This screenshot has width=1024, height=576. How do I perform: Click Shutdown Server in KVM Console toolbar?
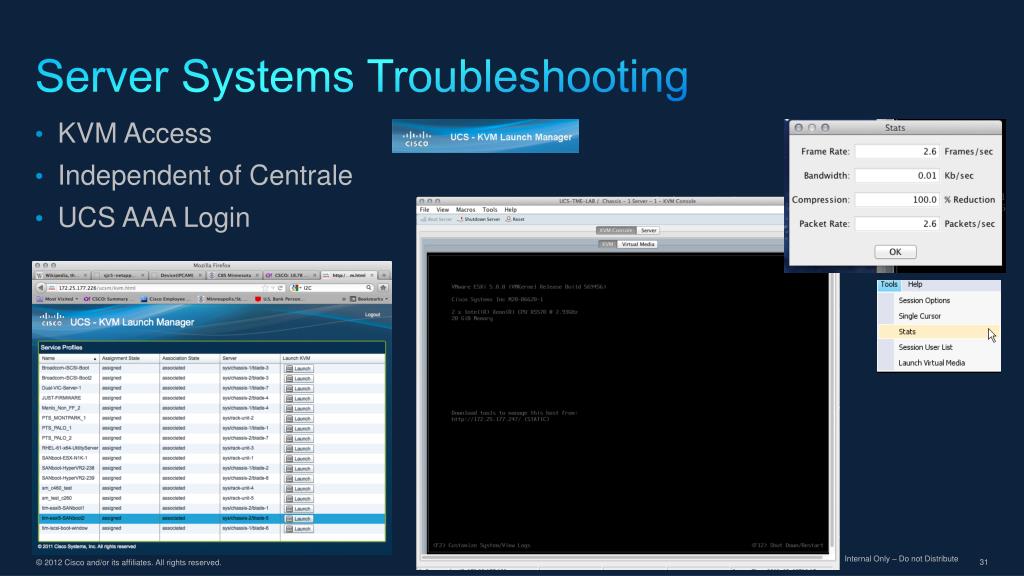(479, 219)
